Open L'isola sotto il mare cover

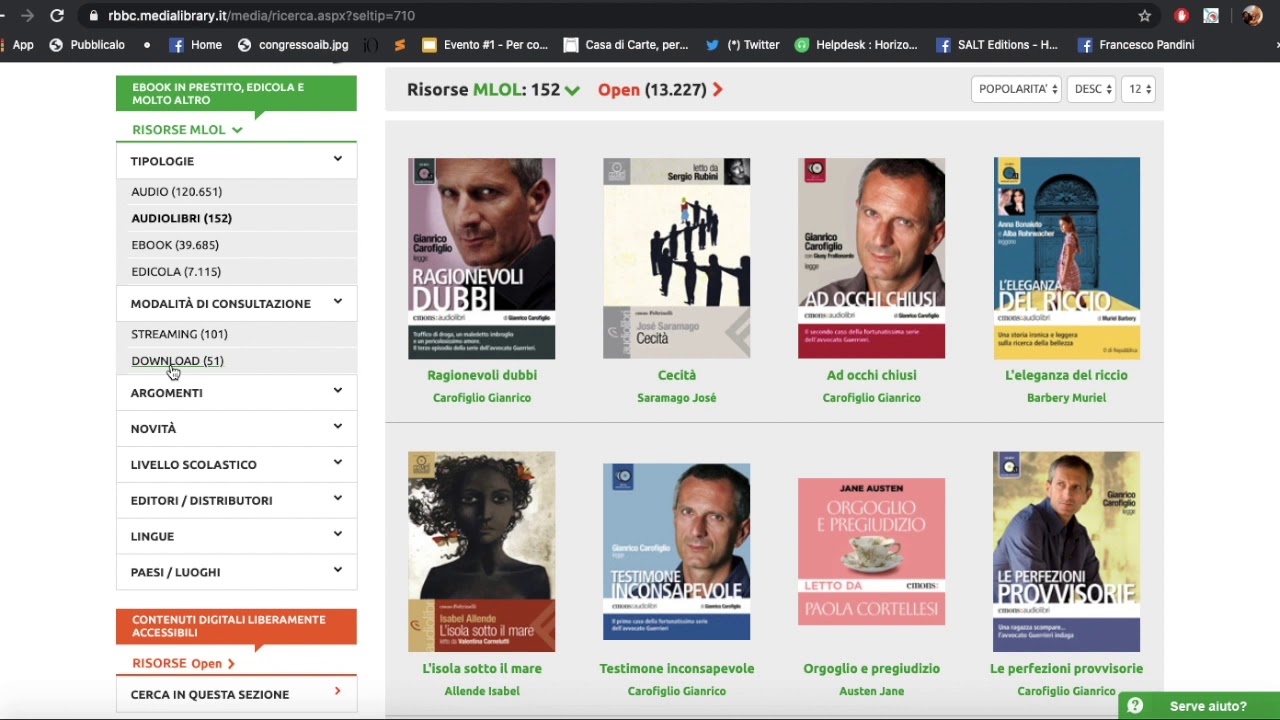481,552
